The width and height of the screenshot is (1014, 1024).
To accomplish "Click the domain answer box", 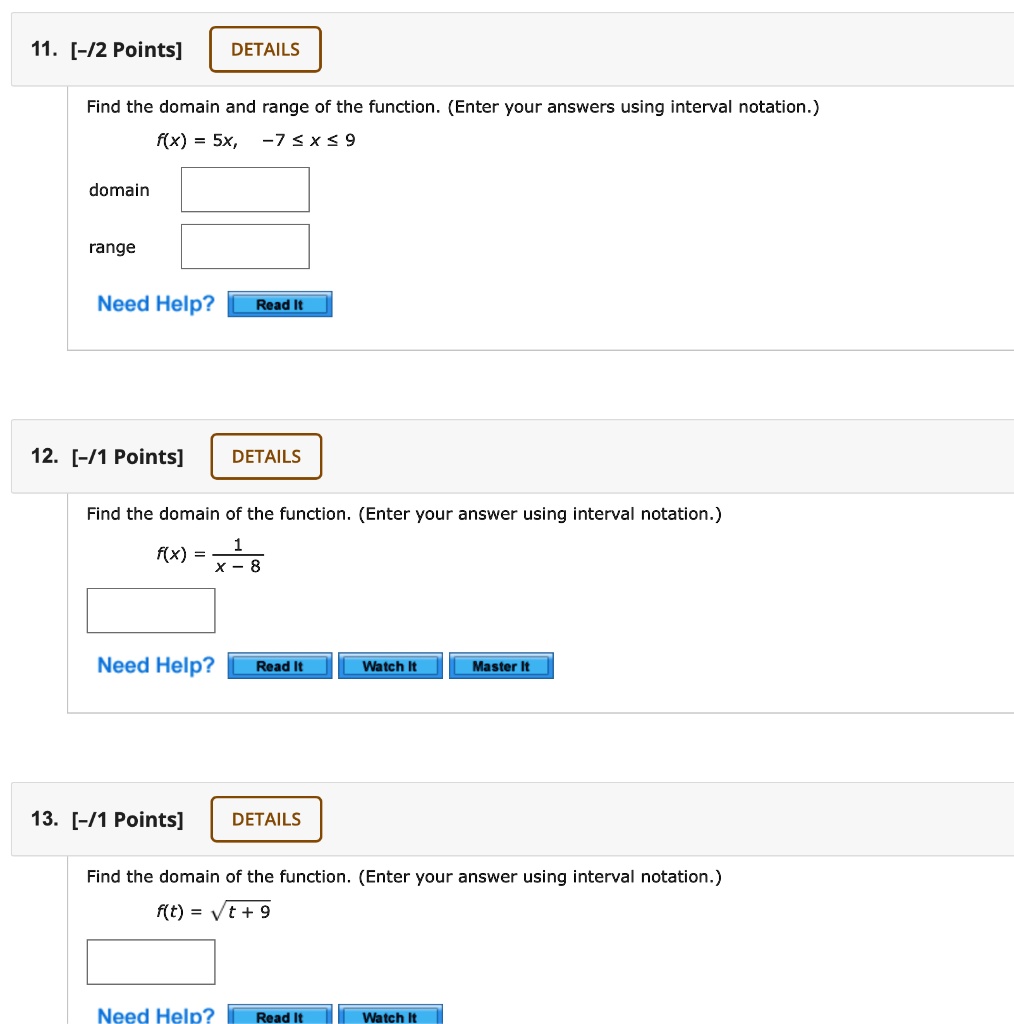I will (245, 190).
